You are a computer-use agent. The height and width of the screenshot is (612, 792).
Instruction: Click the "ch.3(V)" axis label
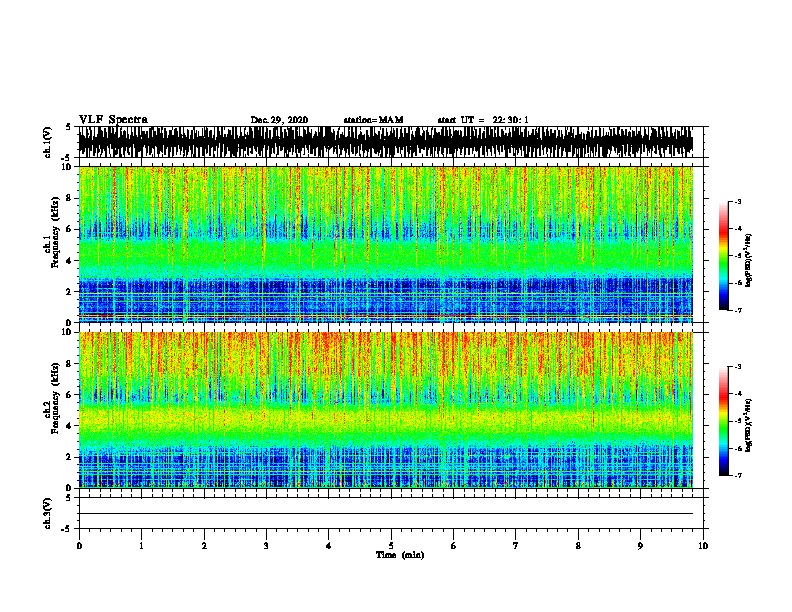coord(47,513)
